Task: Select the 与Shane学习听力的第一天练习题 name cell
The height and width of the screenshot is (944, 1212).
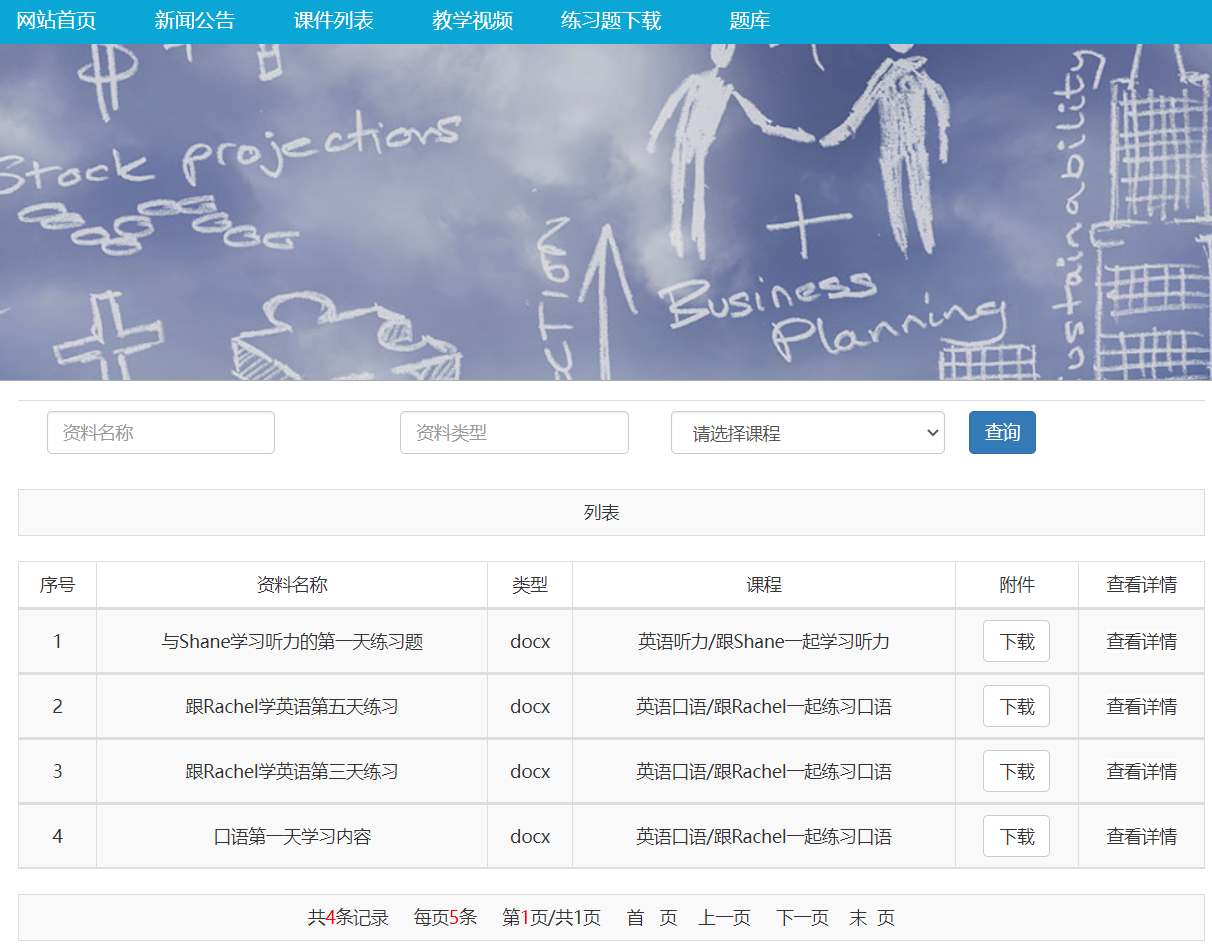Action: point(292,642)
